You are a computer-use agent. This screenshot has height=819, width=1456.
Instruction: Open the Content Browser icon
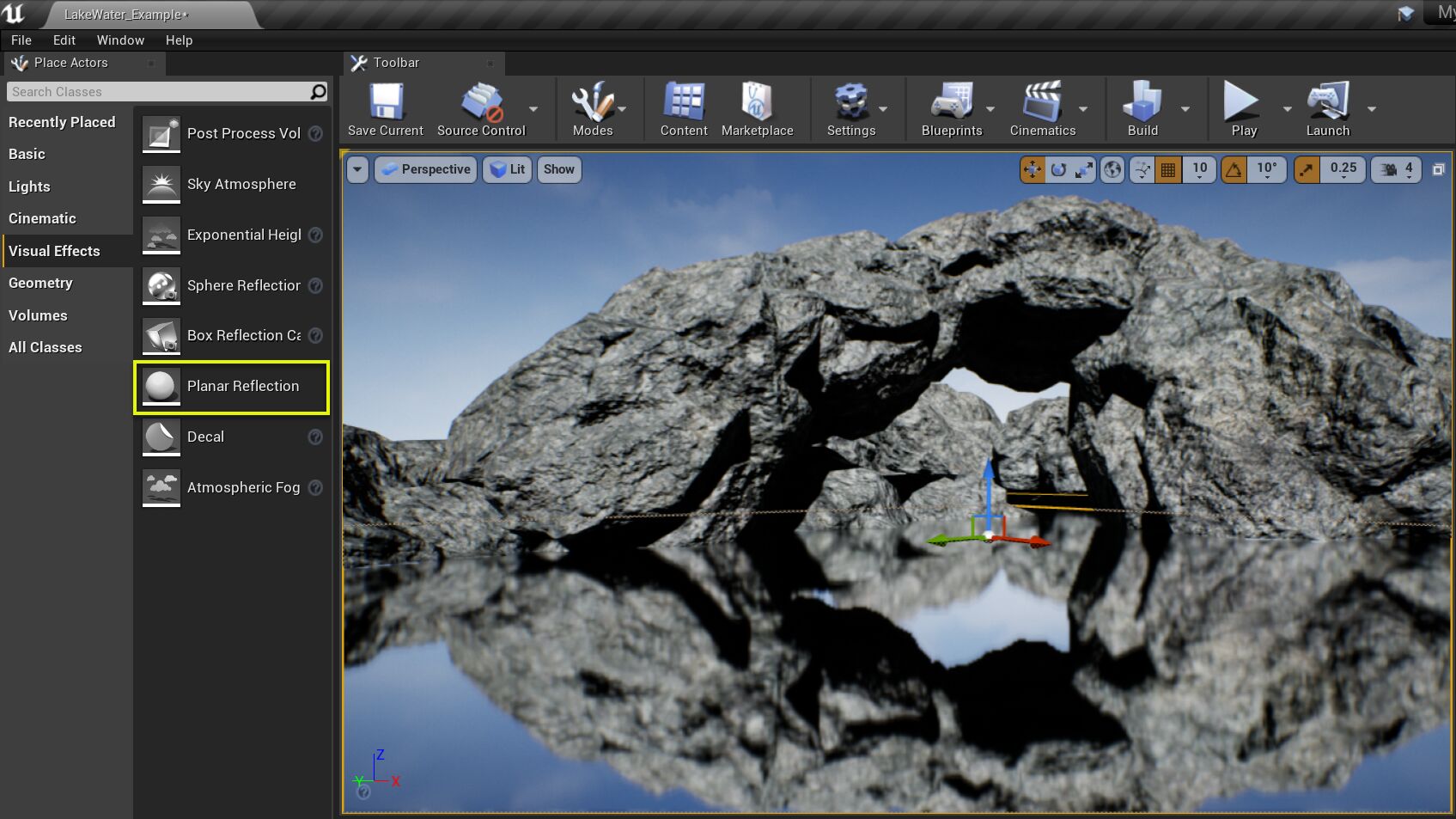pyautogui.click(x=683, y=107)
